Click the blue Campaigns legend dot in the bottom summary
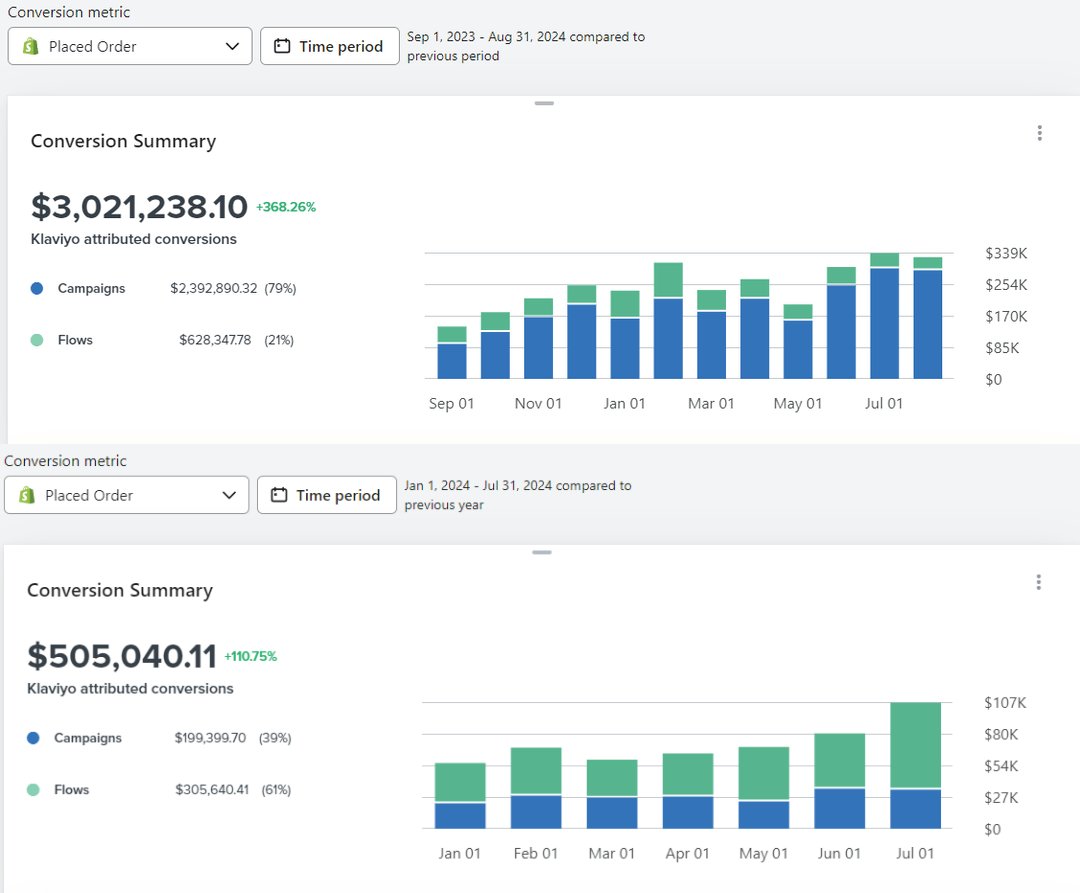Screen dimensions: 1080x893 [x=34, y=738]
